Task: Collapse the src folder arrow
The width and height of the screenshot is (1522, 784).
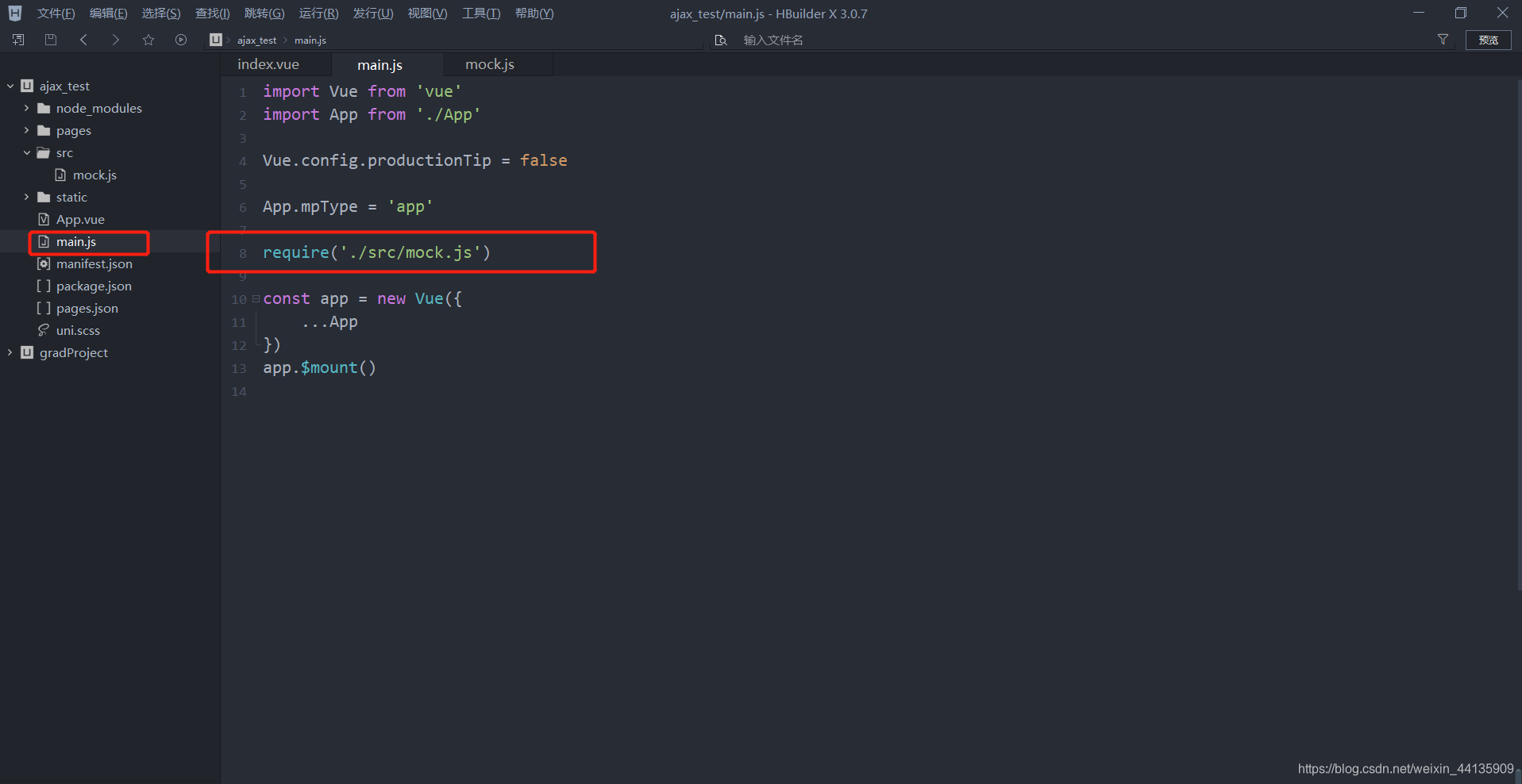Action: [26, 152]
